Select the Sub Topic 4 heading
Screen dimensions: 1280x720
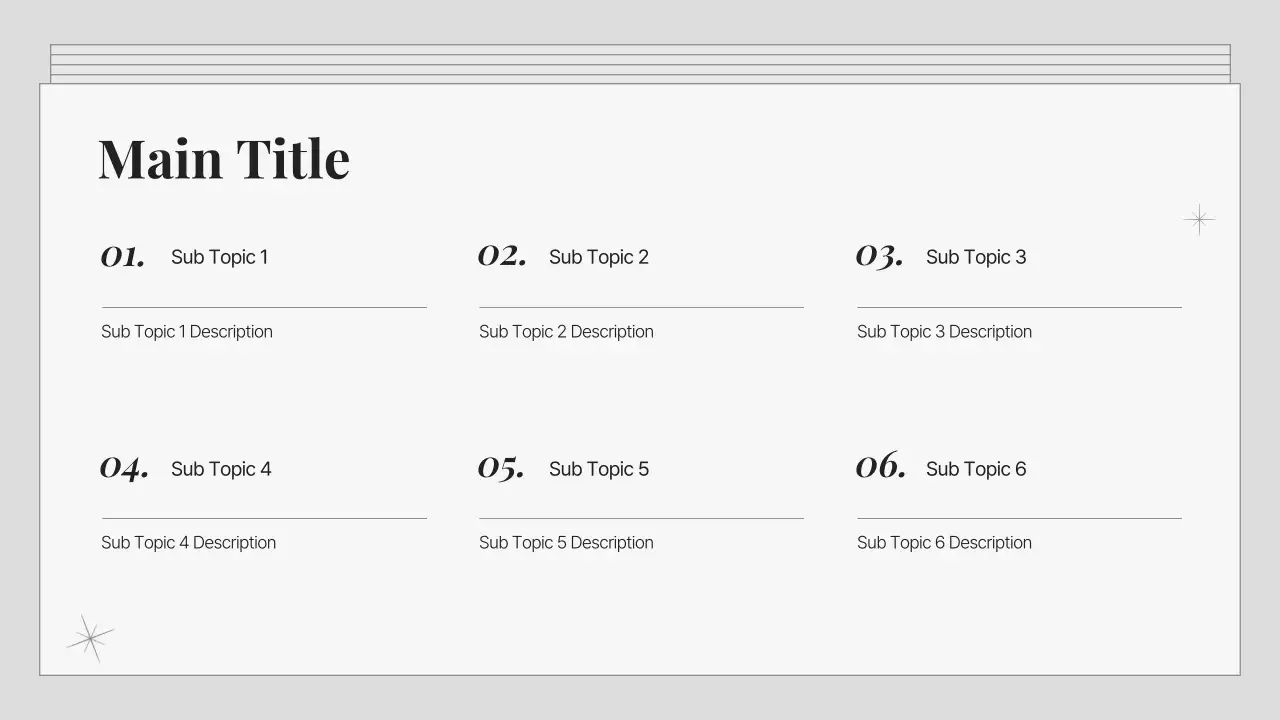(x=221, y=469)
